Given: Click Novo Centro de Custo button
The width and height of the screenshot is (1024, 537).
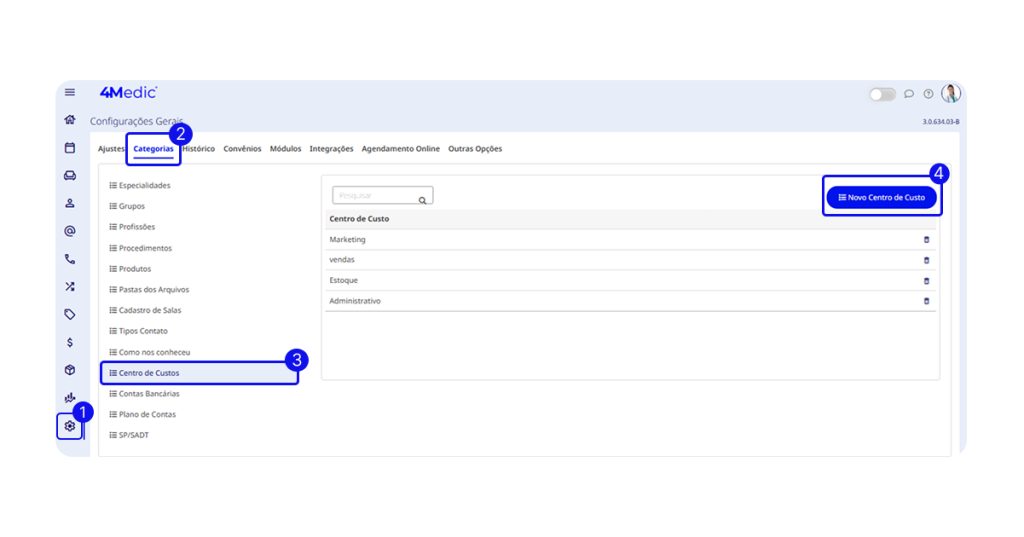Looking at the screenshot, I should coord(882,198).
